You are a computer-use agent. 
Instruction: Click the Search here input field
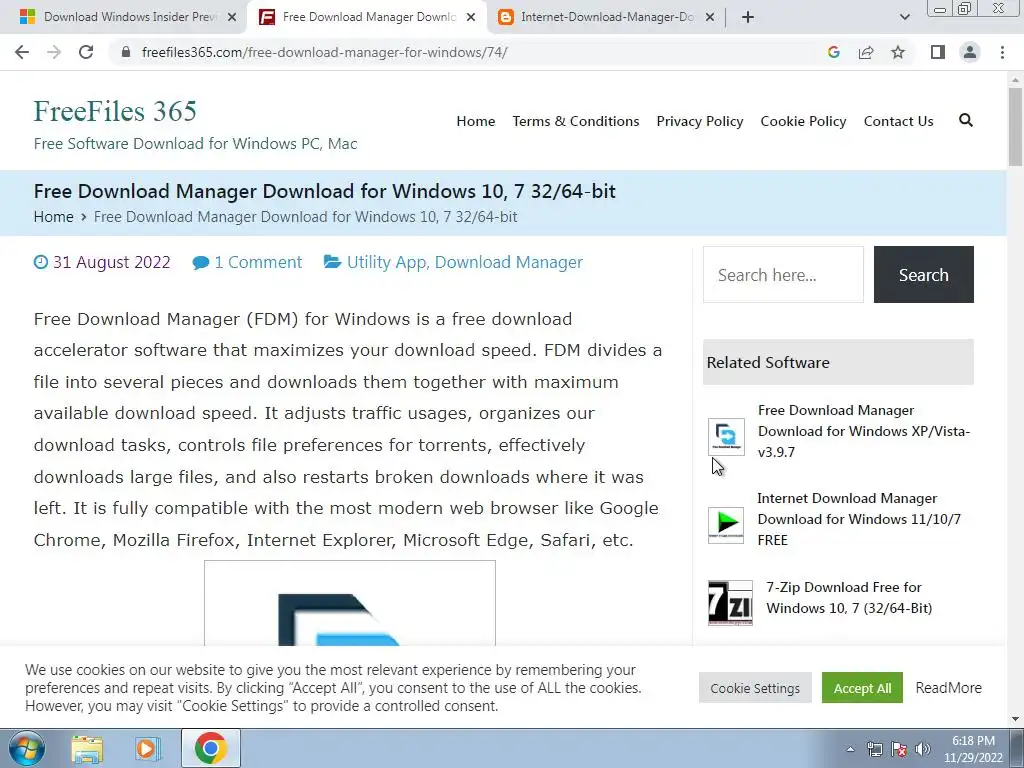(783, 274)
